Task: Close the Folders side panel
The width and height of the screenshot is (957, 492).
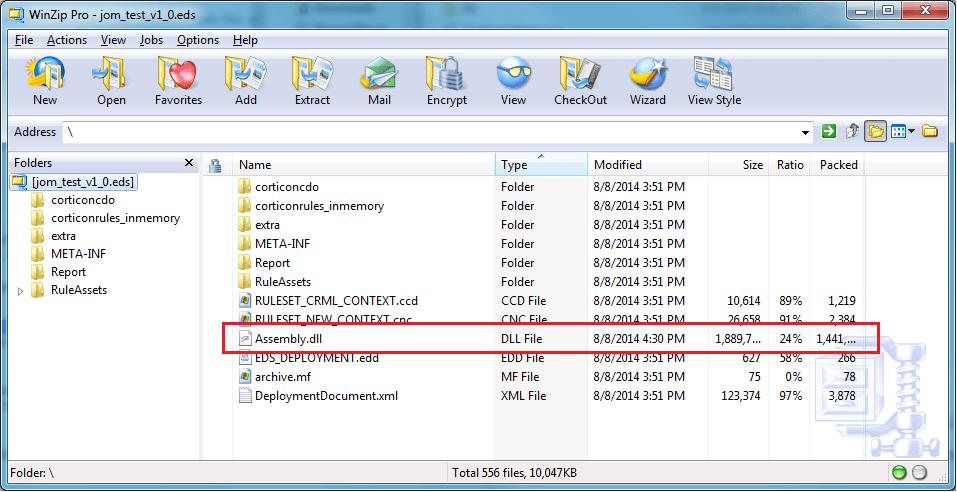Action: (x=189, y=163)
